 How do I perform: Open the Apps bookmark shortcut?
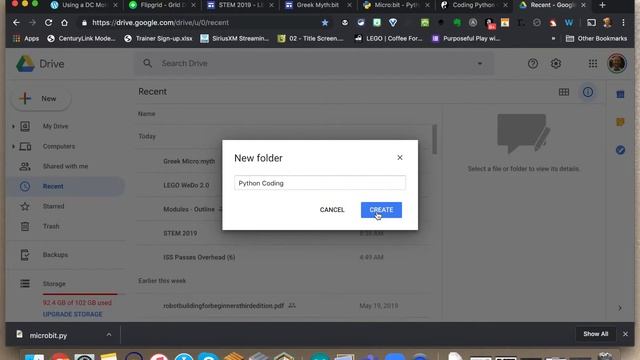coord(26,38)
